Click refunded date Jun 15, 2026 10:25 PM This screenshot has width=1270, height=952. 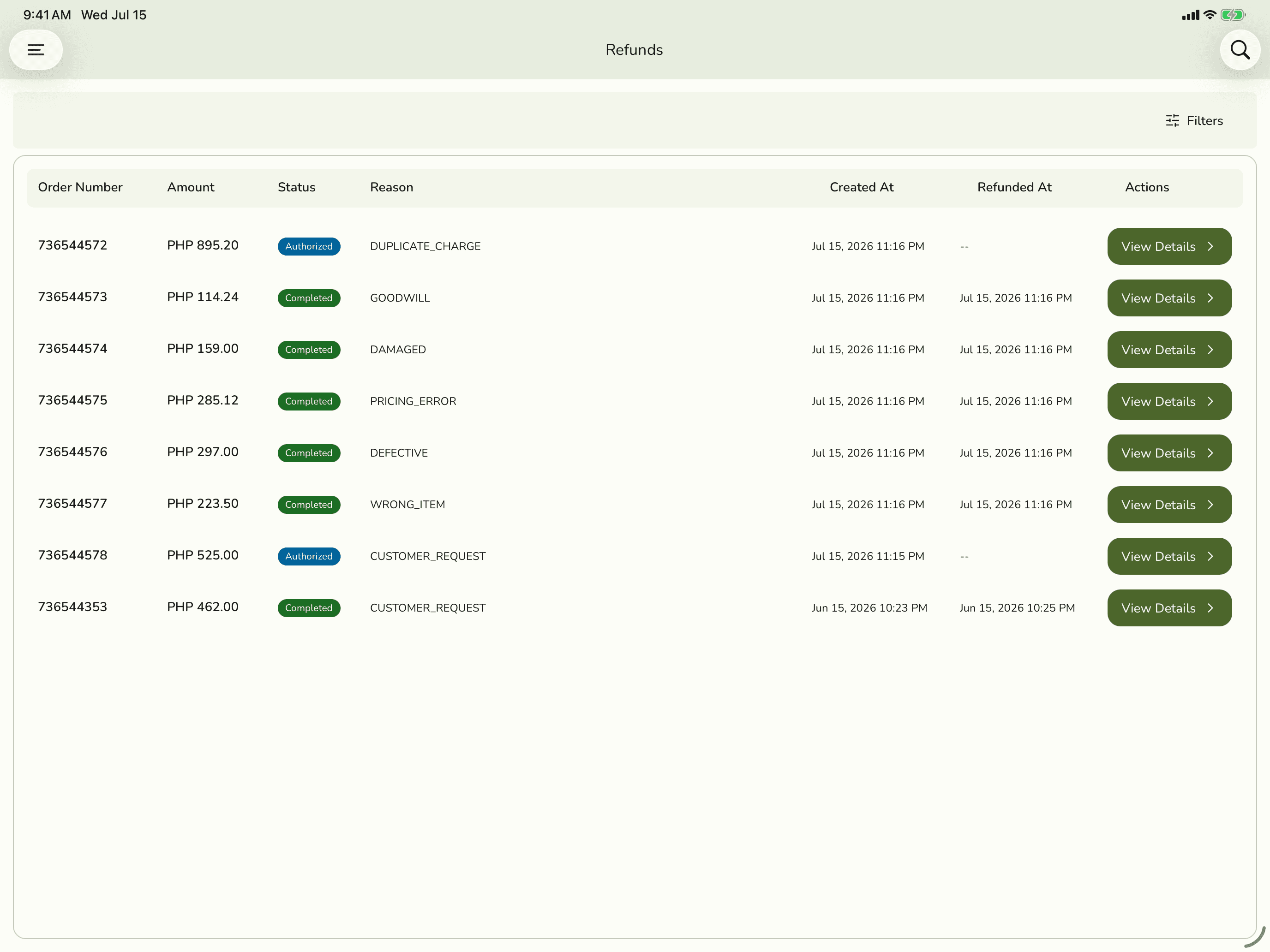point(1017,608)
